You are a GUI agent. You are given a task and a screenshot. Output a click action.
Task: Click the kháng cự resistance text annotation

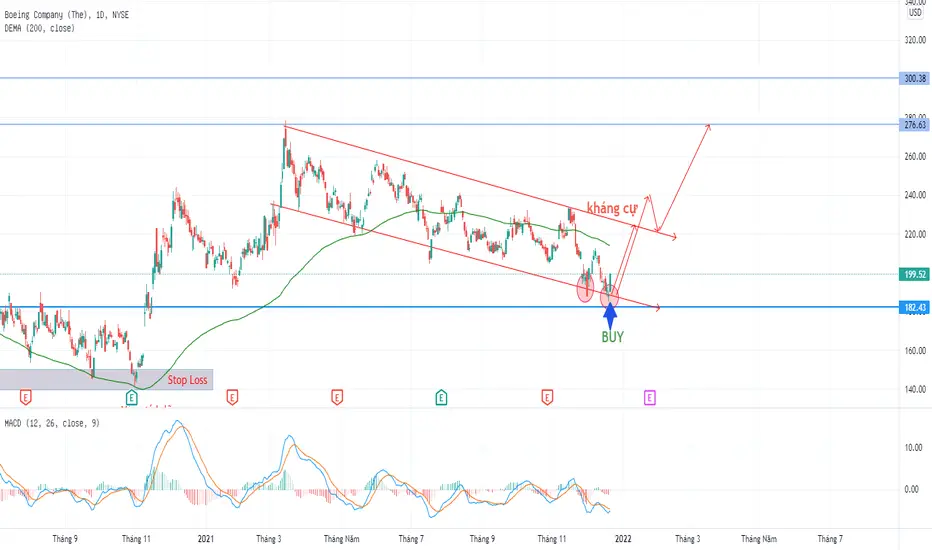tap(612, 208)
